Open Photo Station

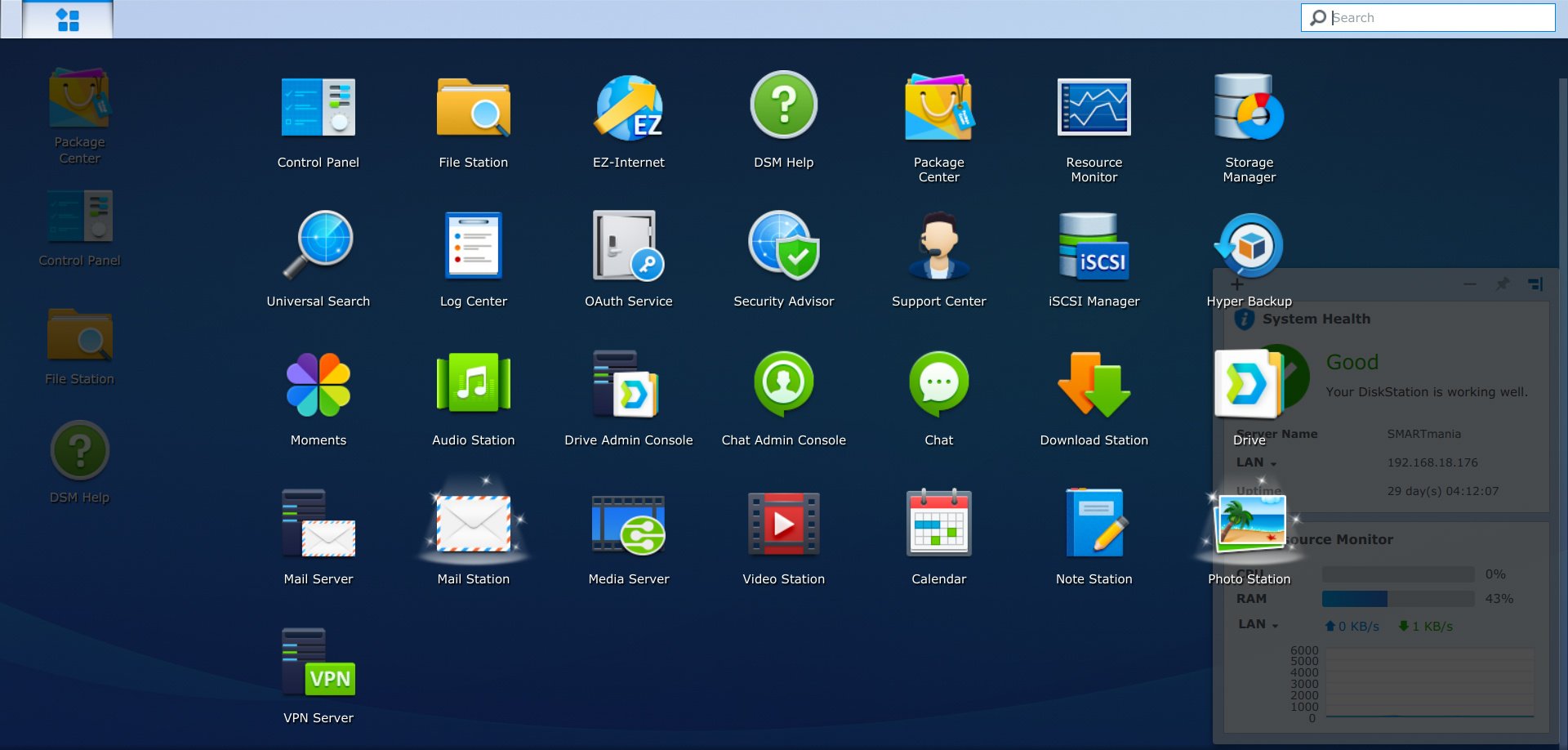click(1249, 523)
